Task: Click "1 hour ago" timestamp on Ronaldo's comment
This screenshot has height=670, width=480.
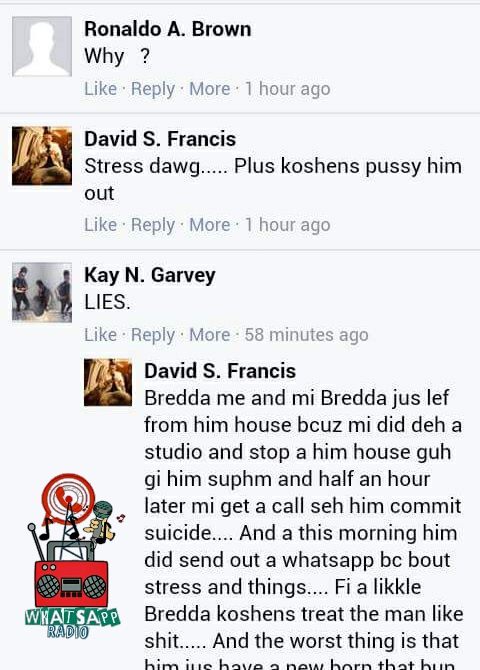Action: coord(287,89)
